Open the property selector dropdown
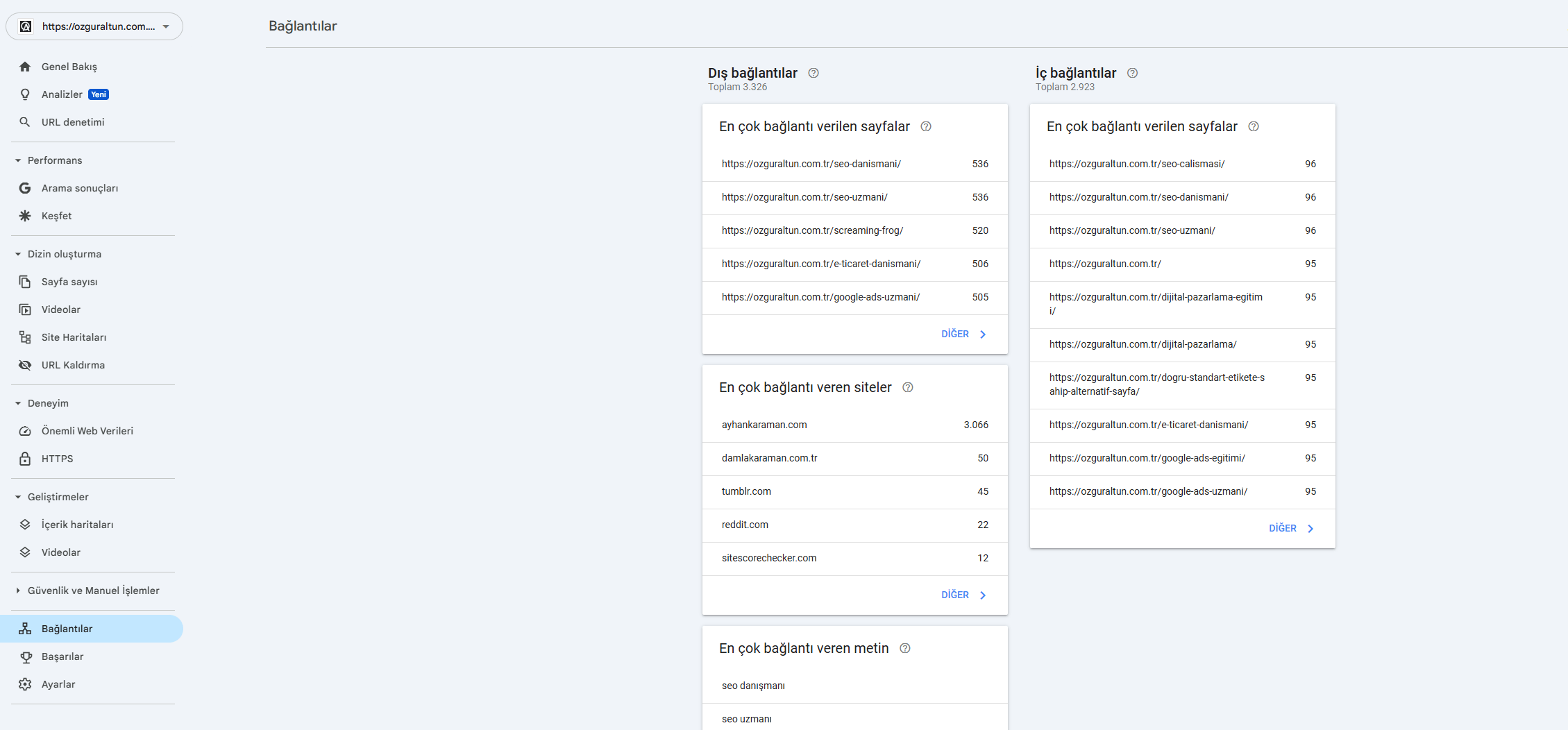 coord(94,26)
